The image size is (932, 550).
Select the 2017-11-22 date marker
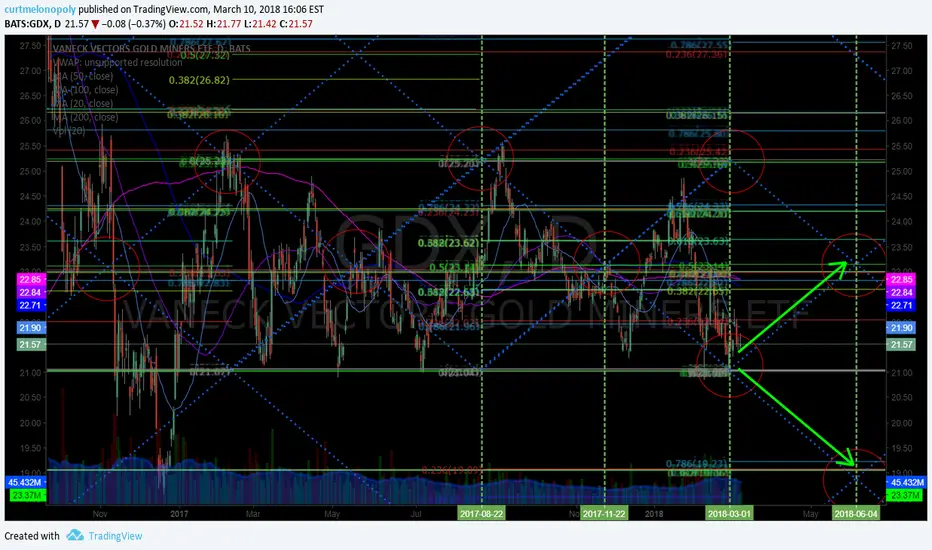click(x=604, y=513)
